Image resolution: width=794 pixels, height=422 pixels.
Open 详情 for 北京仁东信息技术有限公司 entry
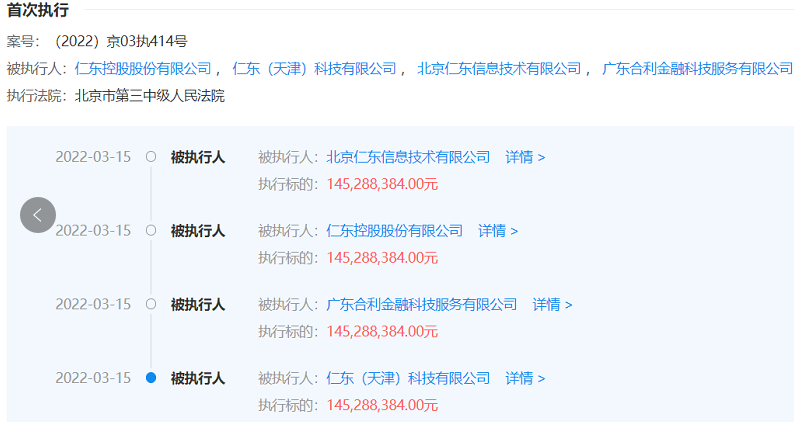click(x=525, y=157)
